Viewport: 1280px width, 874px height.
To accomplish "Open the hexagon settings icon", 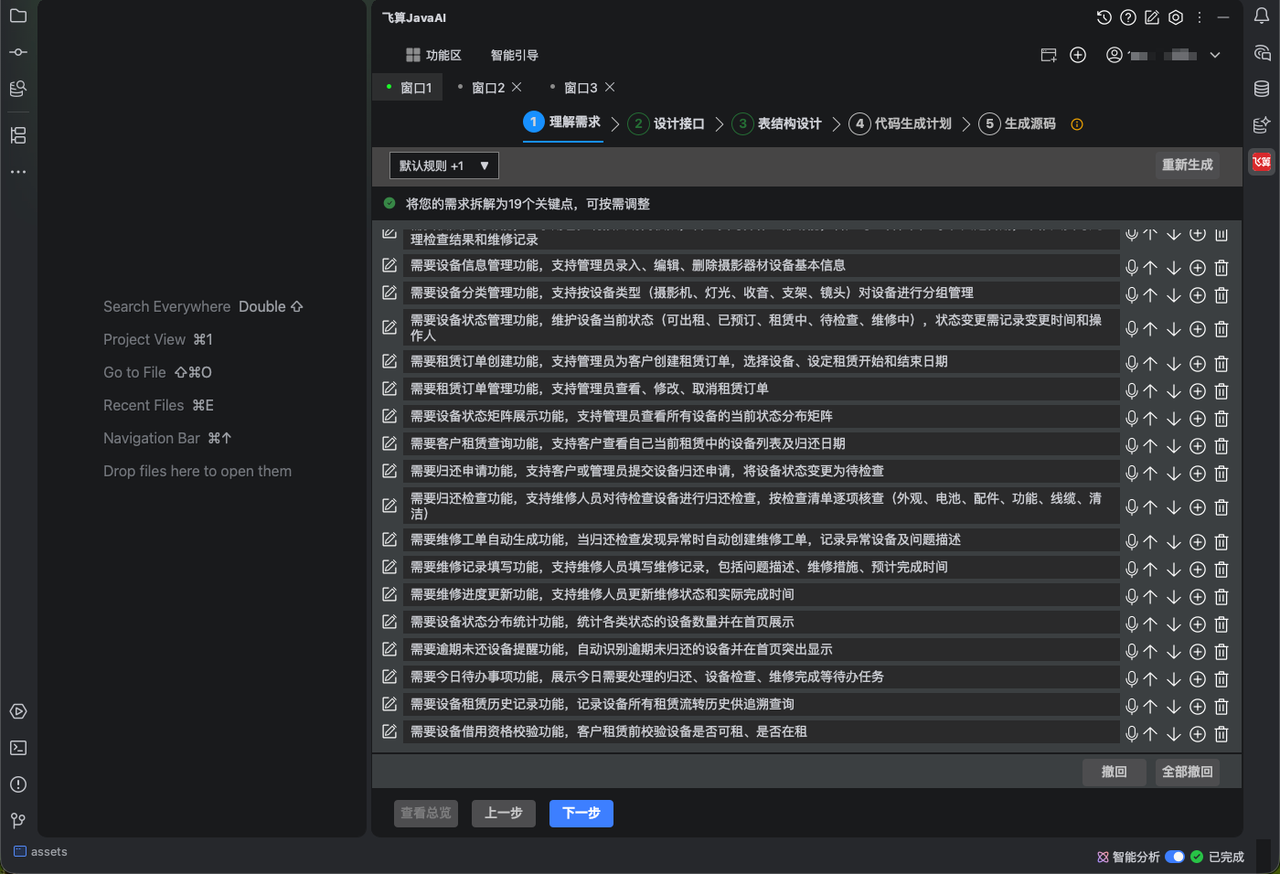I will (x=1176, y=17).
